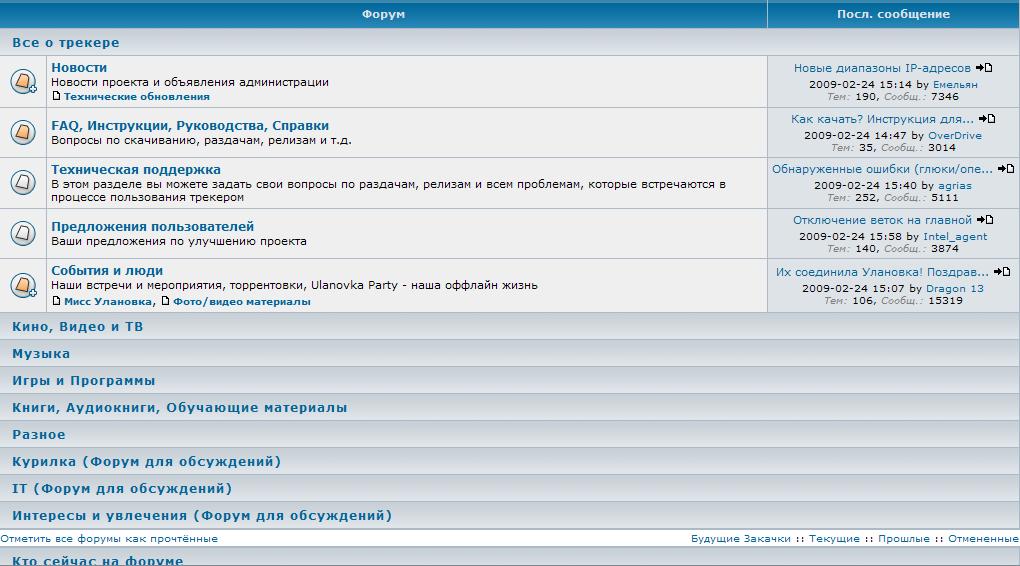Open topic Как качать? Инструкция для...
Screen dimensions: 1020x566
[882, 119]
